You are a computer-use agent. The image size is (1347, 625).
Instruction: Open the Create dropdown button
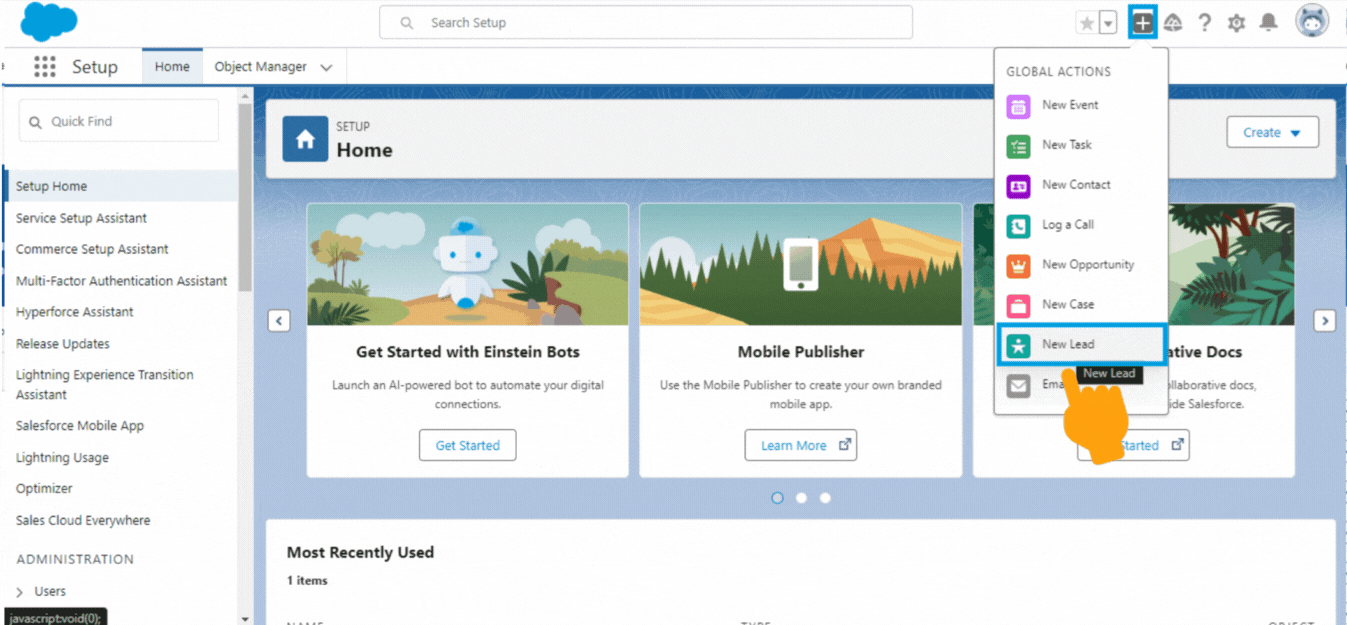coord(1272,132)
